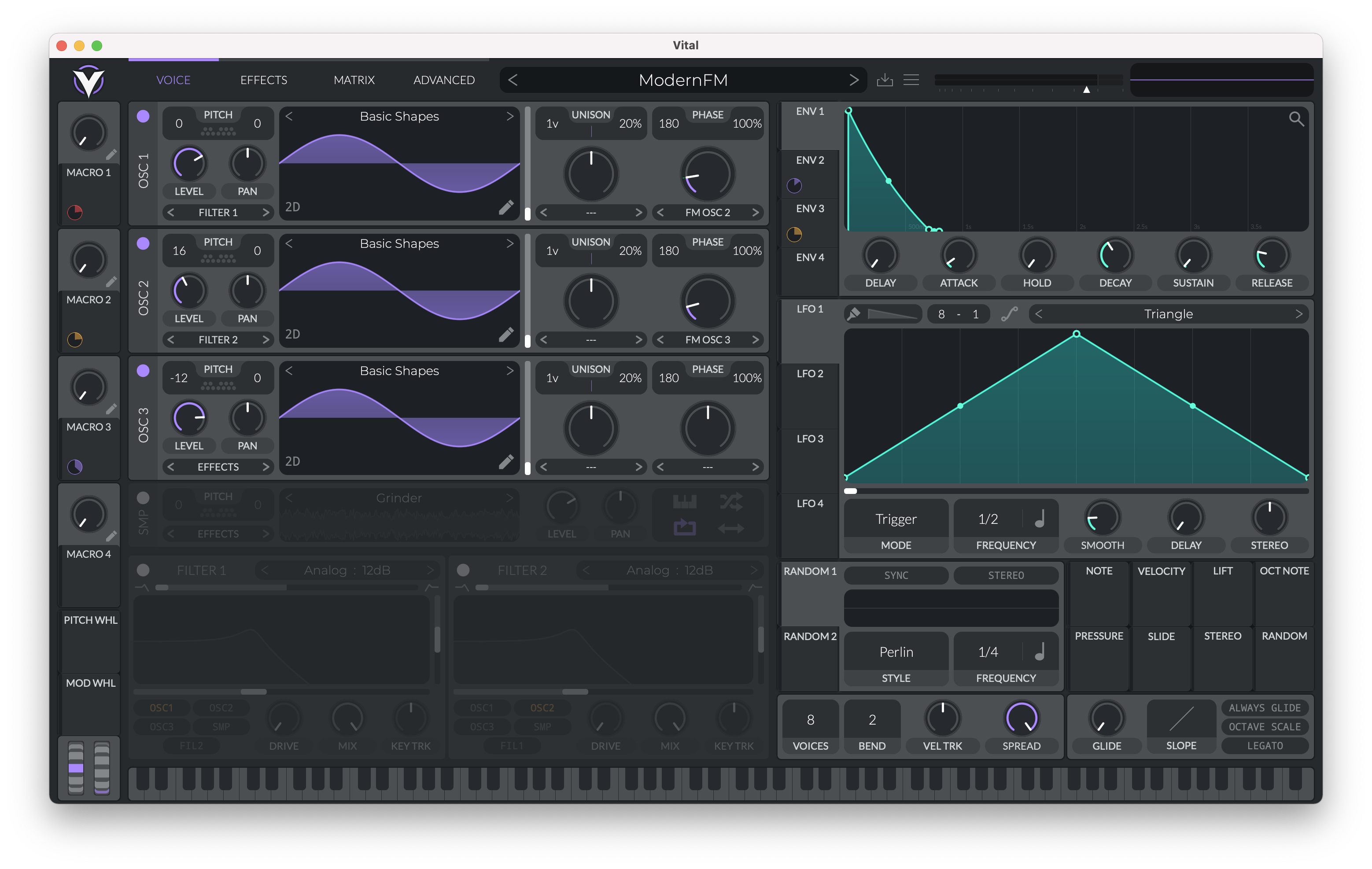Click OSC1 input button in Filter 1
Screen dimensions: 1372x869
pyautogui.click(x=161, y=708)
